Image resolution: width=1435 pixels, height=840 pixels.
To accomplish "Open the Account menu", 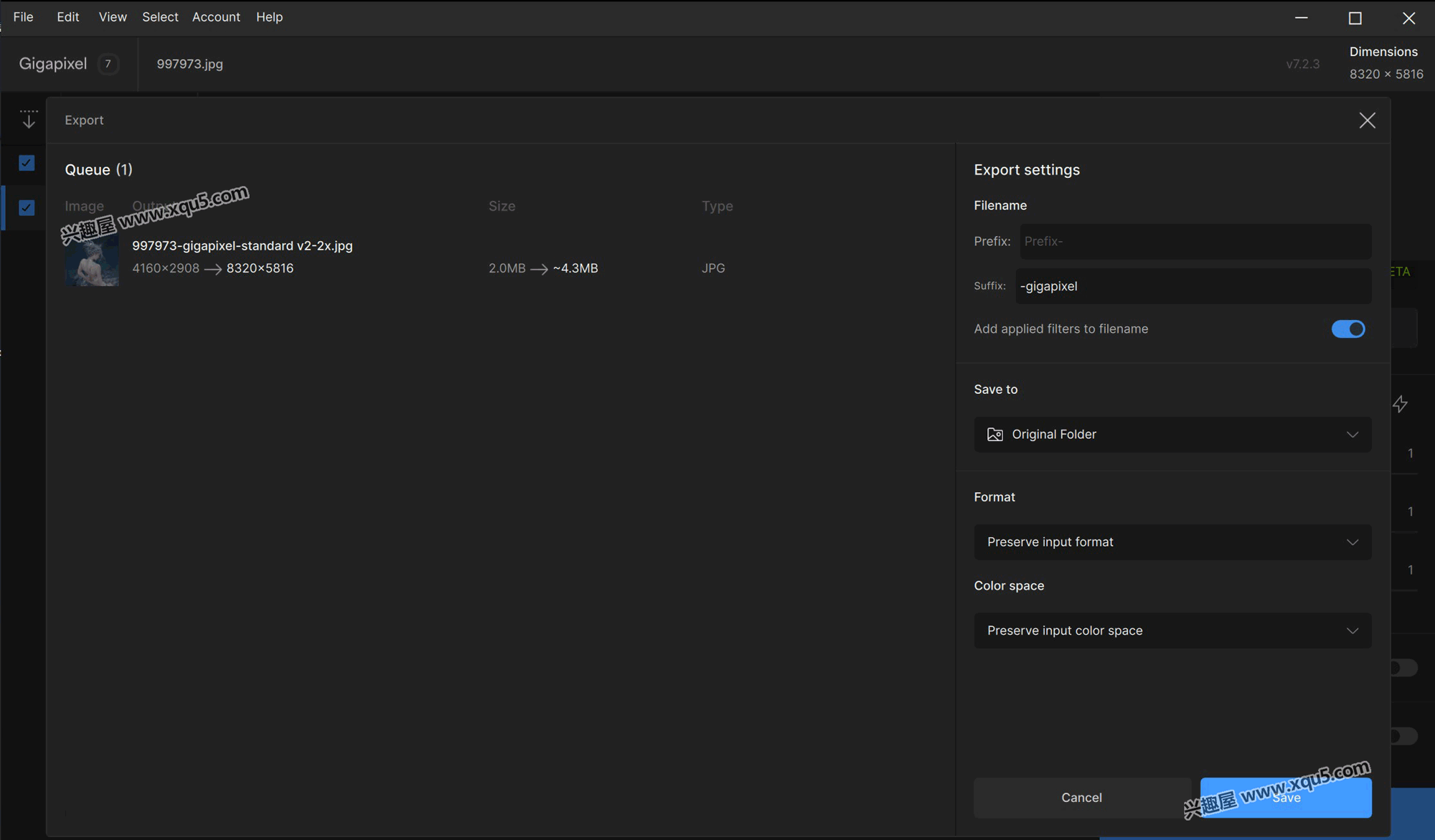I will 216,17.
